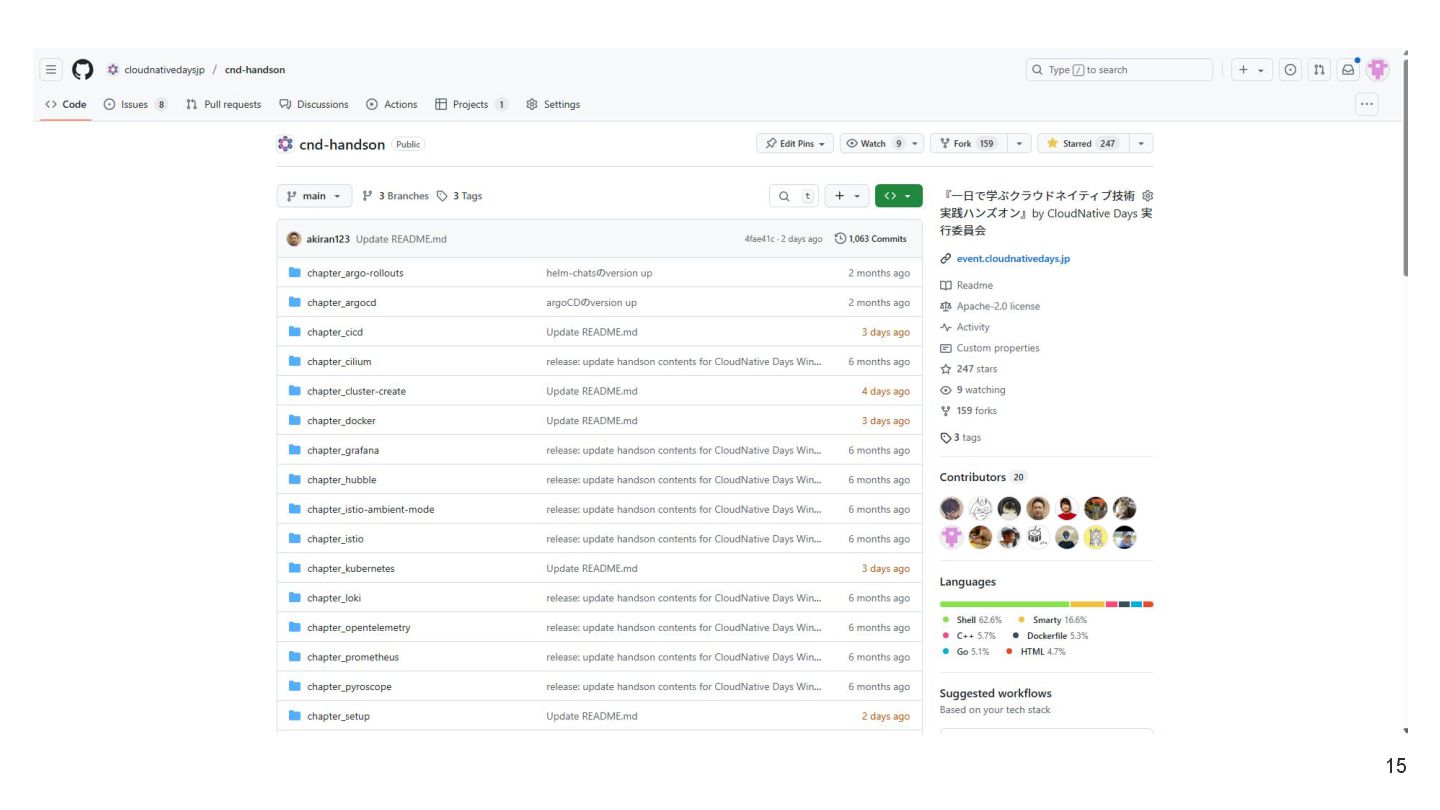Open pull requests icon in top header
1440x810 pixels.
1319,70
